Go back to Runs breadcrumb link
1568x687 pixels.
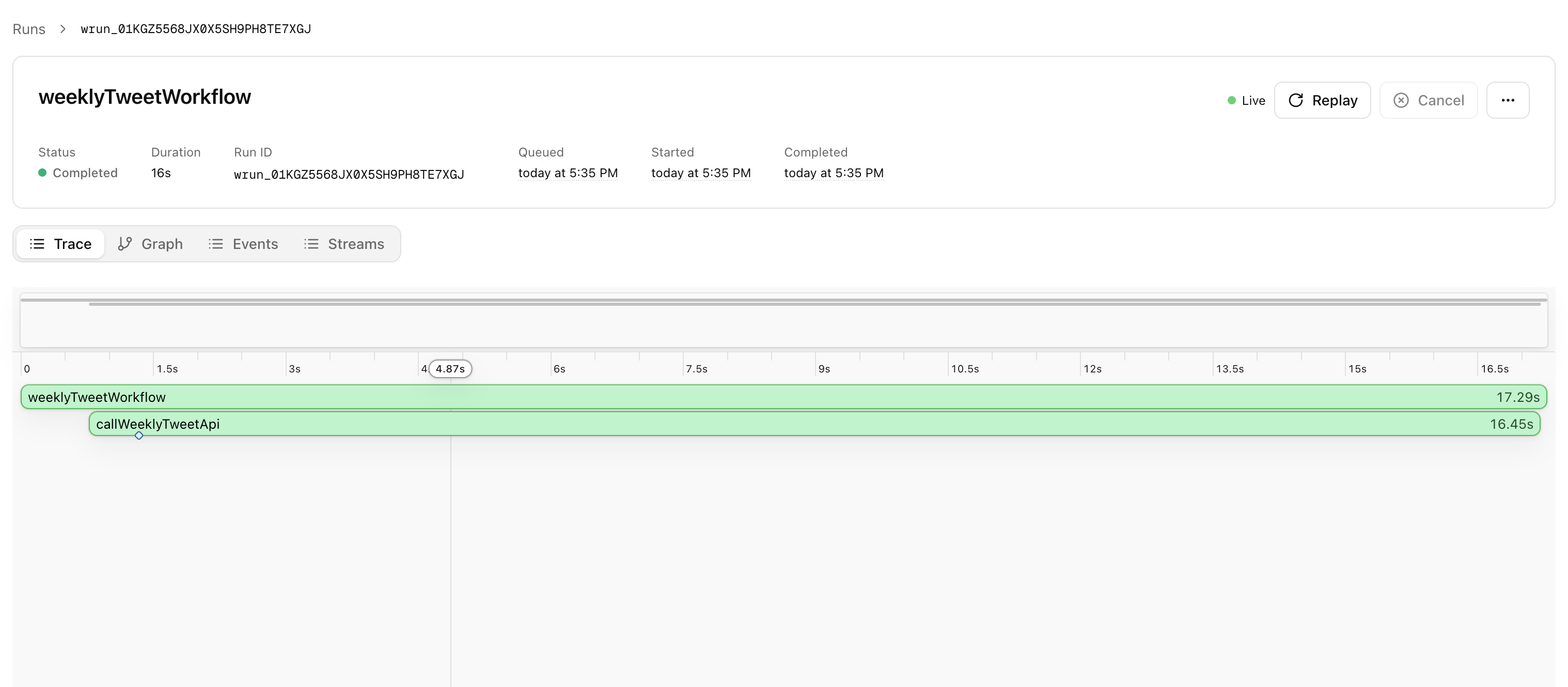[28, 29]
